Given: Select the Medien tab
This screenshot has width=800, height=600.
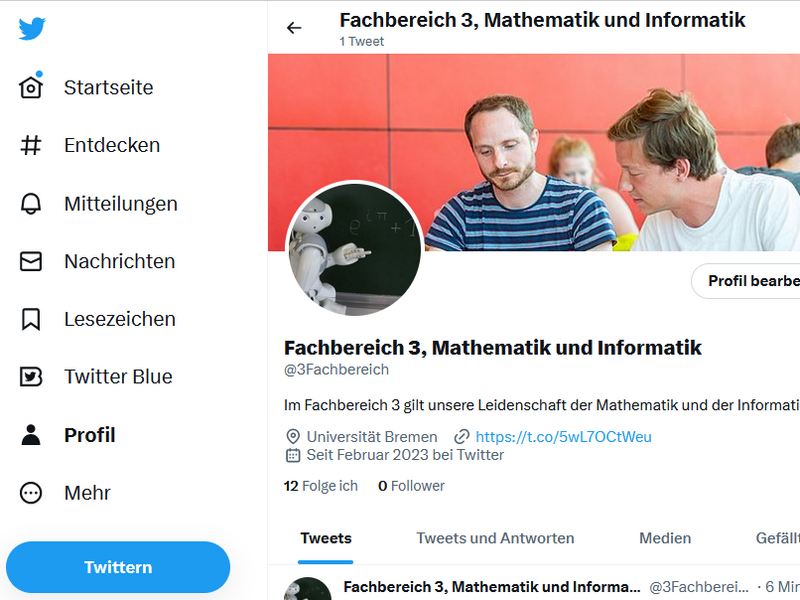Looking at the screenshot, I should click(665, 538).
